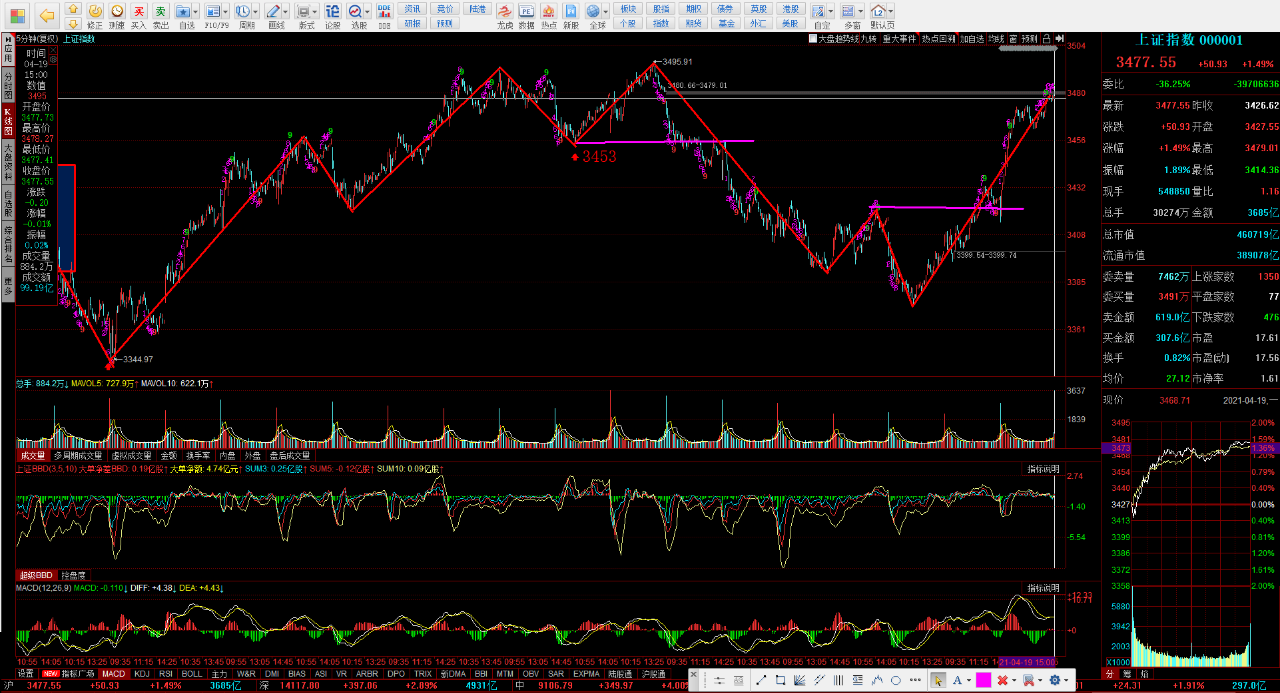Screen dimensions: 1280x693
Task: Toggle the 均线 moving average display
Action: coord(996,39)
